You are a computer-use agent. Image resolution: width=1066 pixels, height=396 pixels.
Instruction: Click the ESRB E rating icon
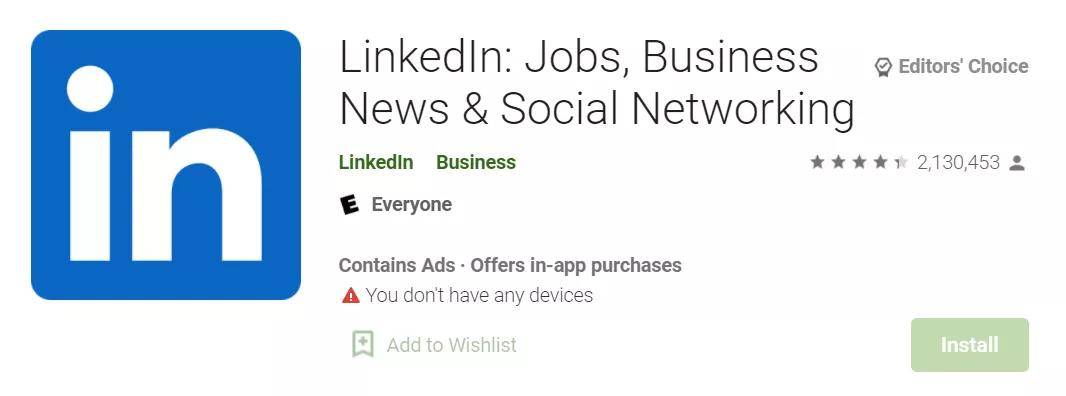(349, 204)
